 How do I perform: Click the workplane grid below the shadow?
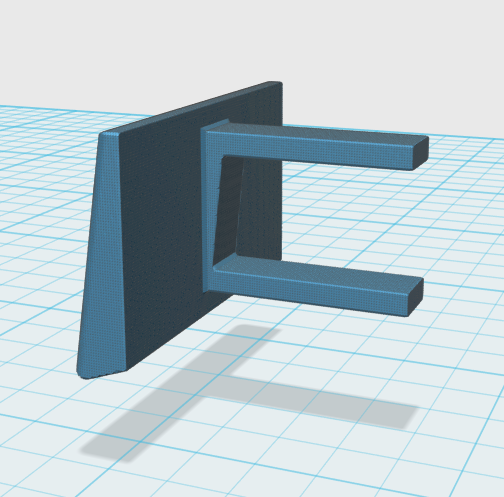tap(267, 473)
